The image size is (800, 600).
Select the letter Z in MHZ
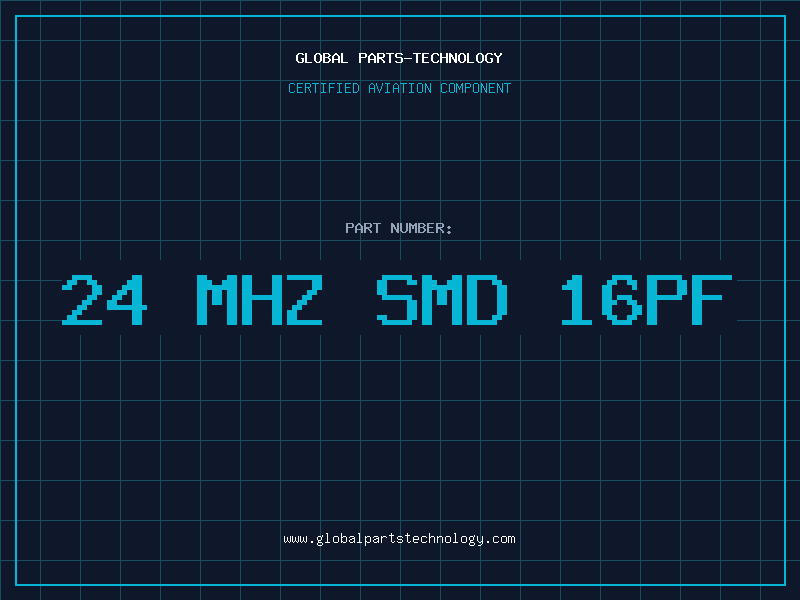click(x=305, y=300)
